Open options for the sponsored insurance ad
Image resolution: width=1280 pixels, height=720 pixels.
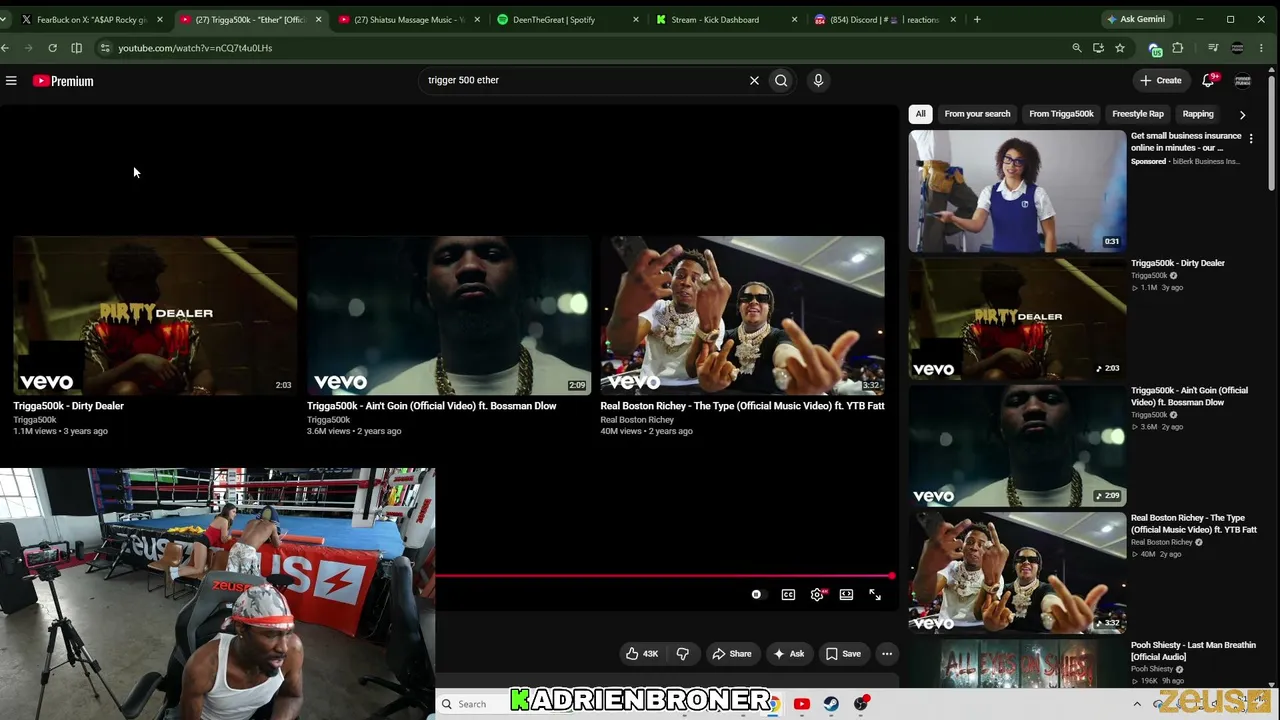1250,139
